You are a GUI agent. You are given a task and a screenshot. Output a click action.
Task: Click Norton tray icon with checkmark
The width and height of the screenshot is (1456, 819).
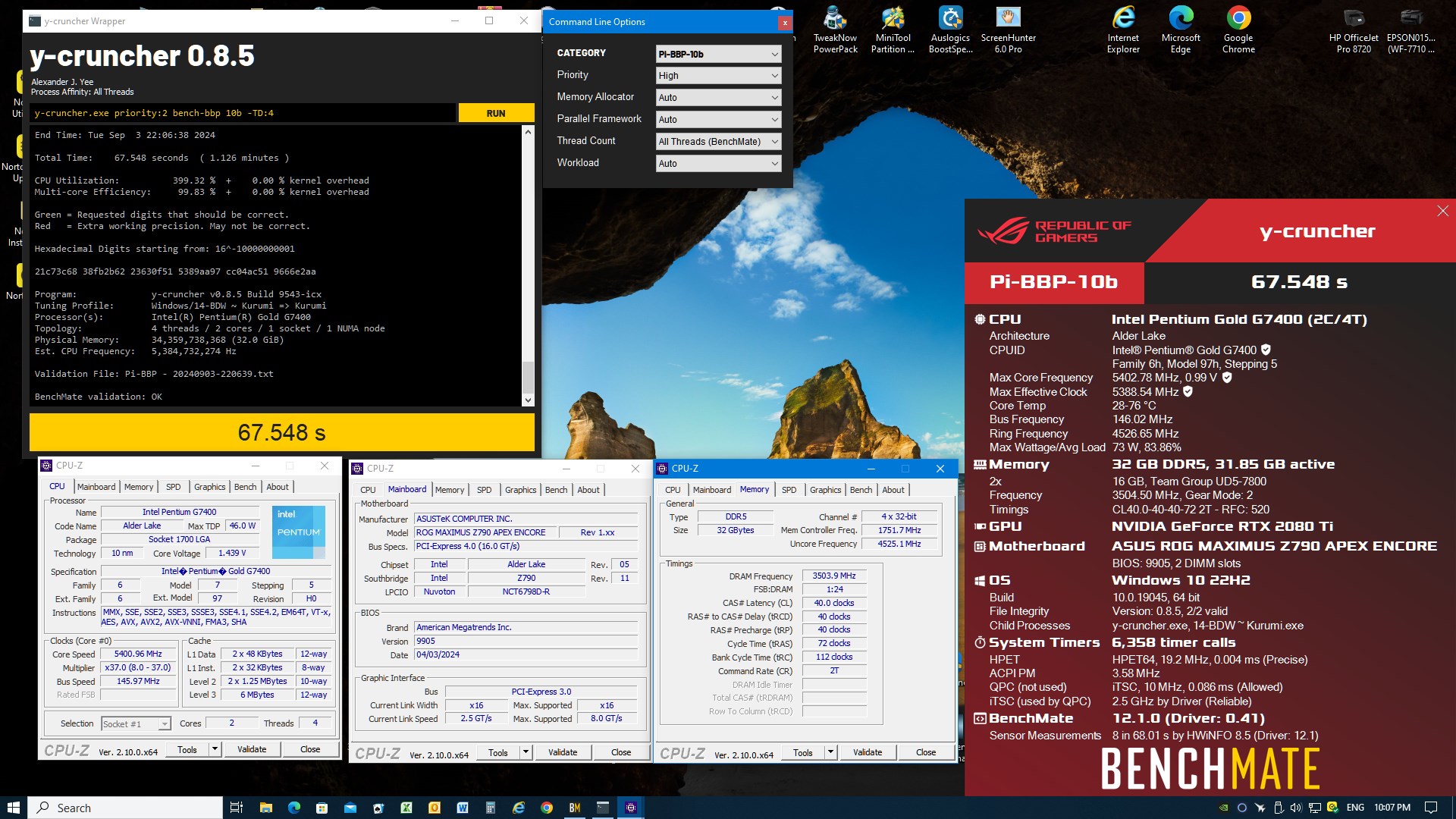1332,808
